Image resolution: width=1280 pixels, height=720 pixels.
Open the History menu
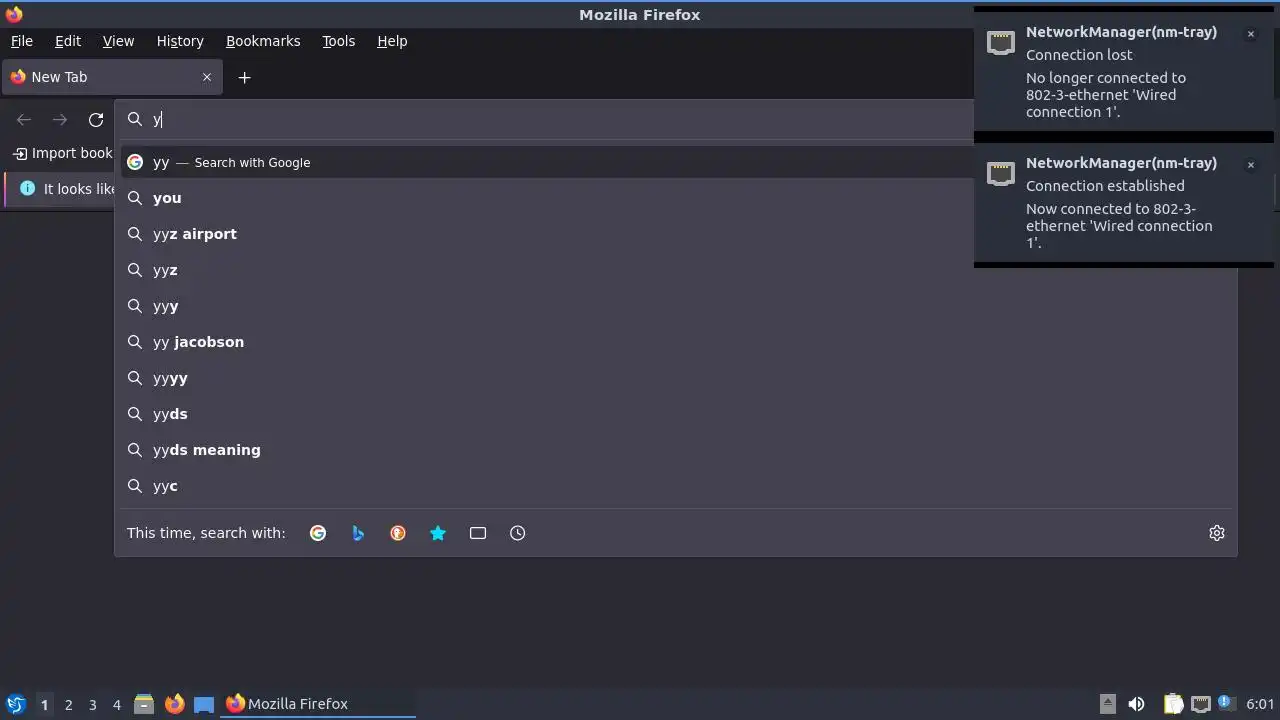coord(180,41)
